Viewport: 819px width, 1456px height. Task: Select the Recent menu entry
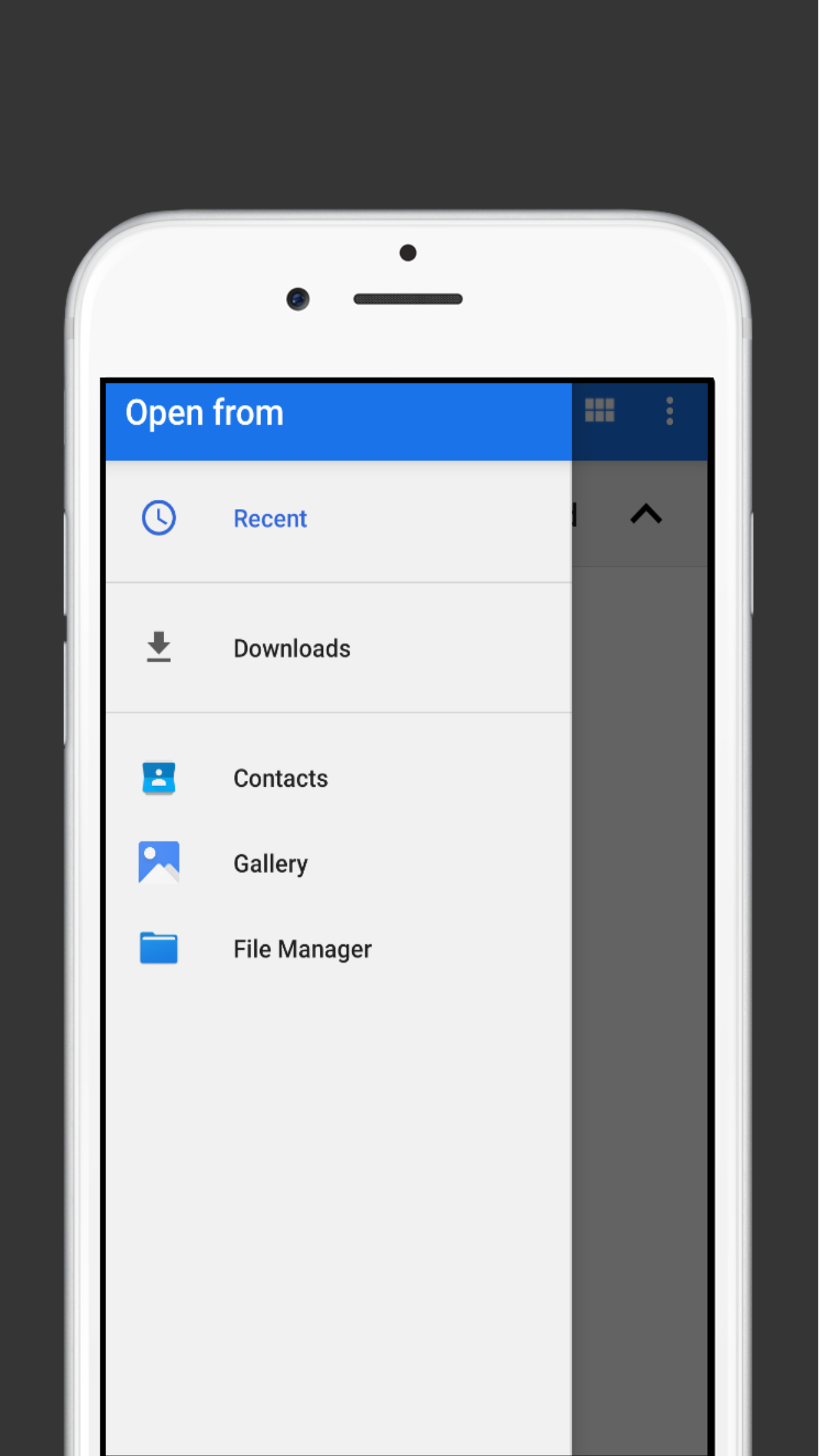270,519
